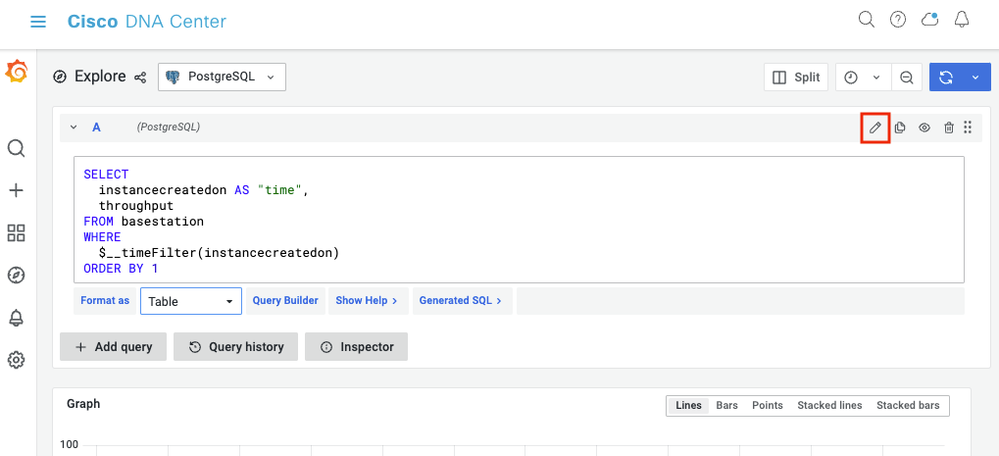Open the hamburger navigation menu
Image resolution: width=999 pixels, height=456 pixels.
[38, 22]
